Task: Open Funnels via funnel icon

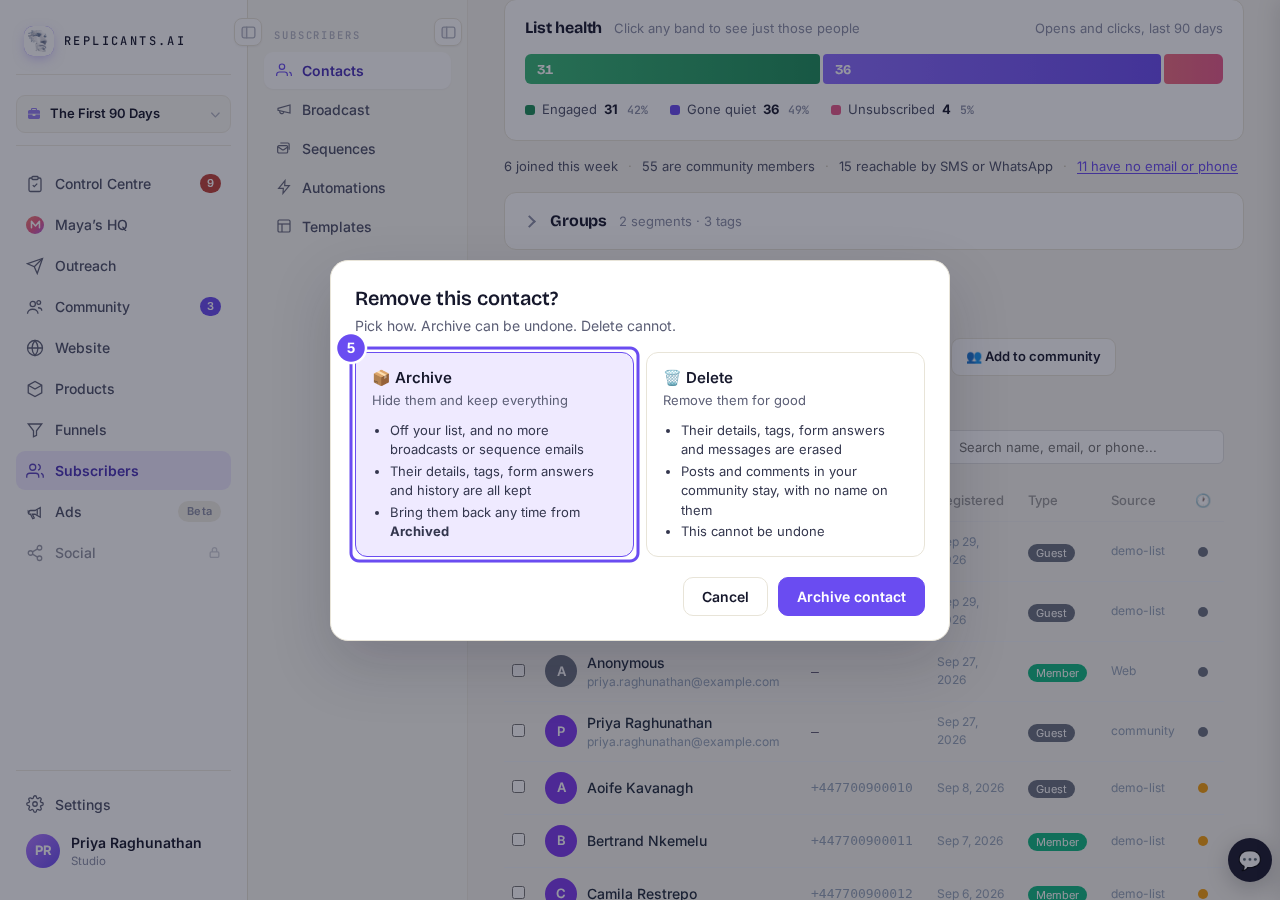Action: coord(35,430)
